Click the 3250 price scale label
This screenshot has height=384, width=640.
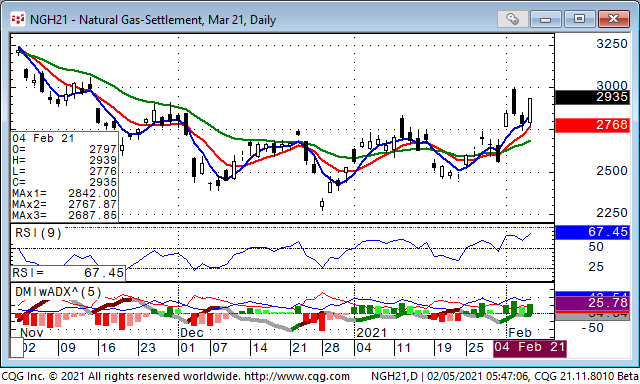click(x=612, y=44)
